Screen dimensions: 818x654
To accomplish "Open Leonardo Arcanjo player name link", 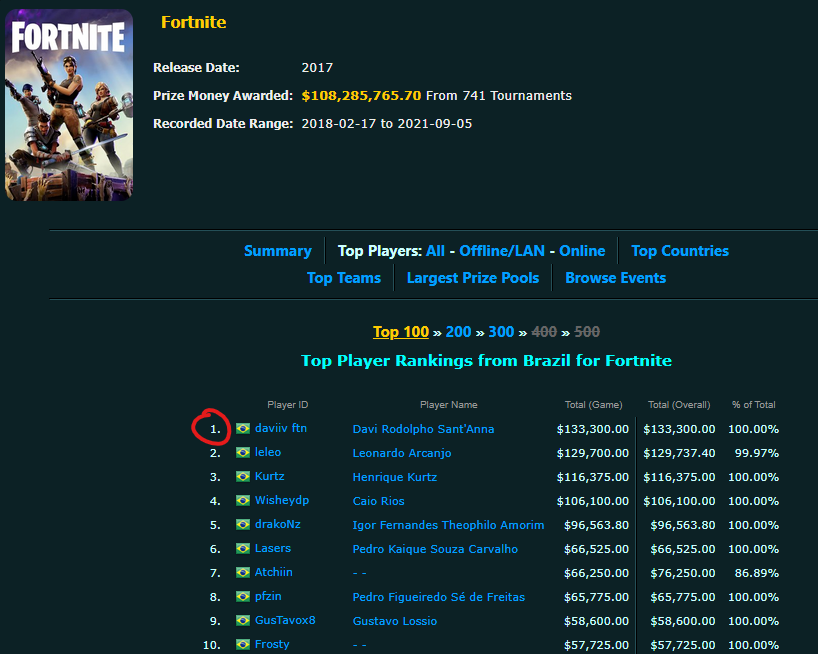I will tap(402, 453).
